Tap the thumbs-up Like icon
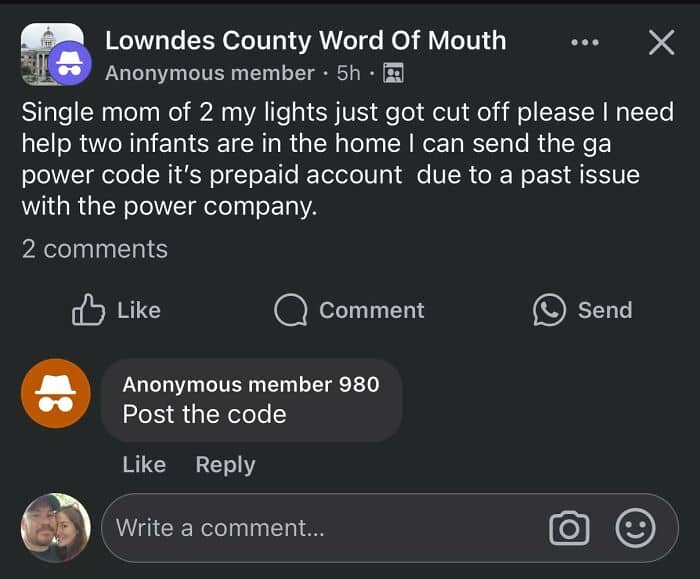 pos(89,310)
